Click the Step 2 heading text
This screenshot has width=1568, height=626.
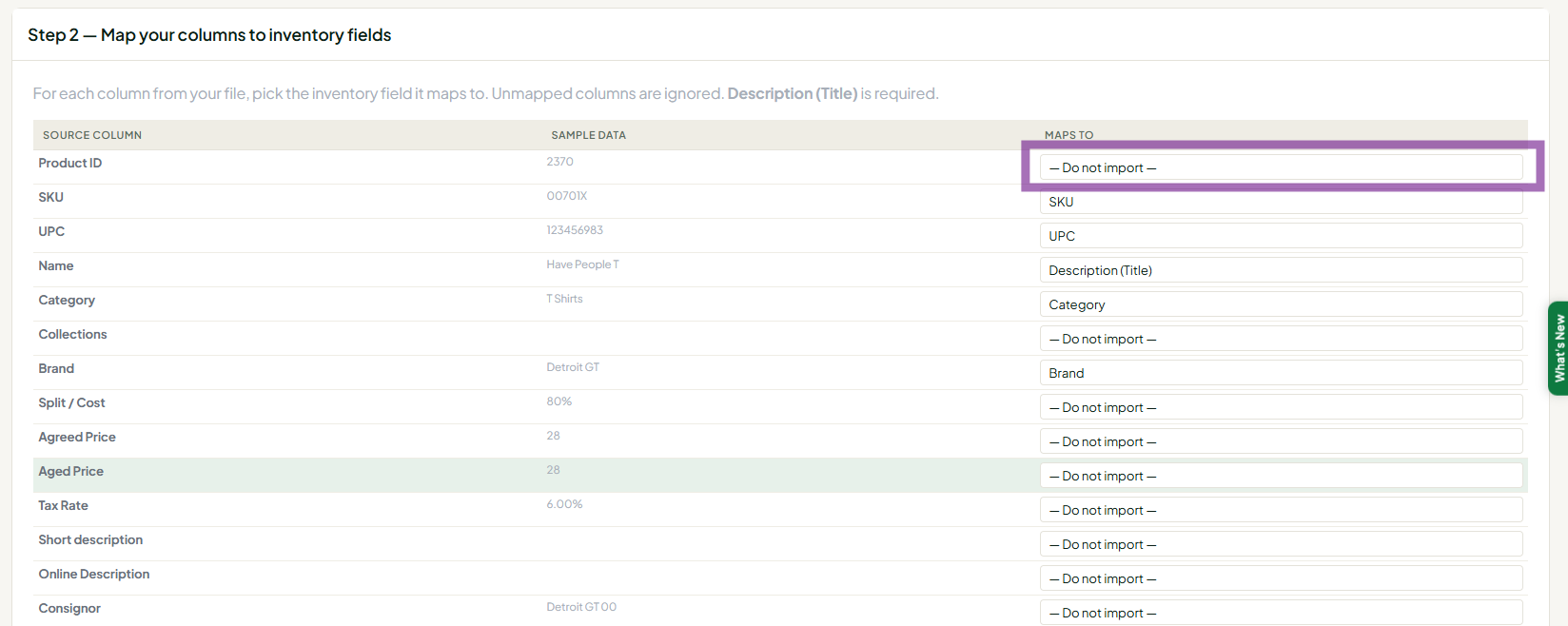click(x=209, y=35)
